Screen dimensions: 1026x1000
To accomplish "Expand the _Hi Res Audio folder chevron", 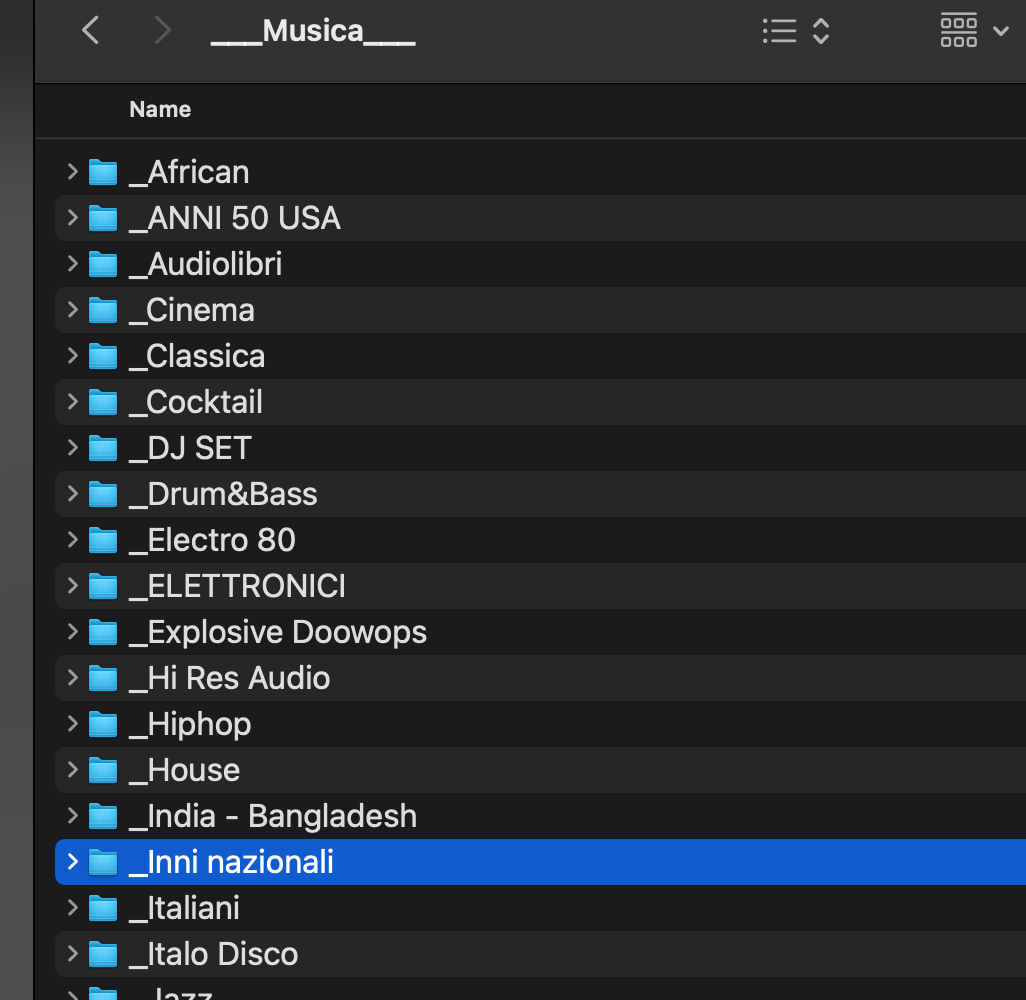I will (72, 678).
